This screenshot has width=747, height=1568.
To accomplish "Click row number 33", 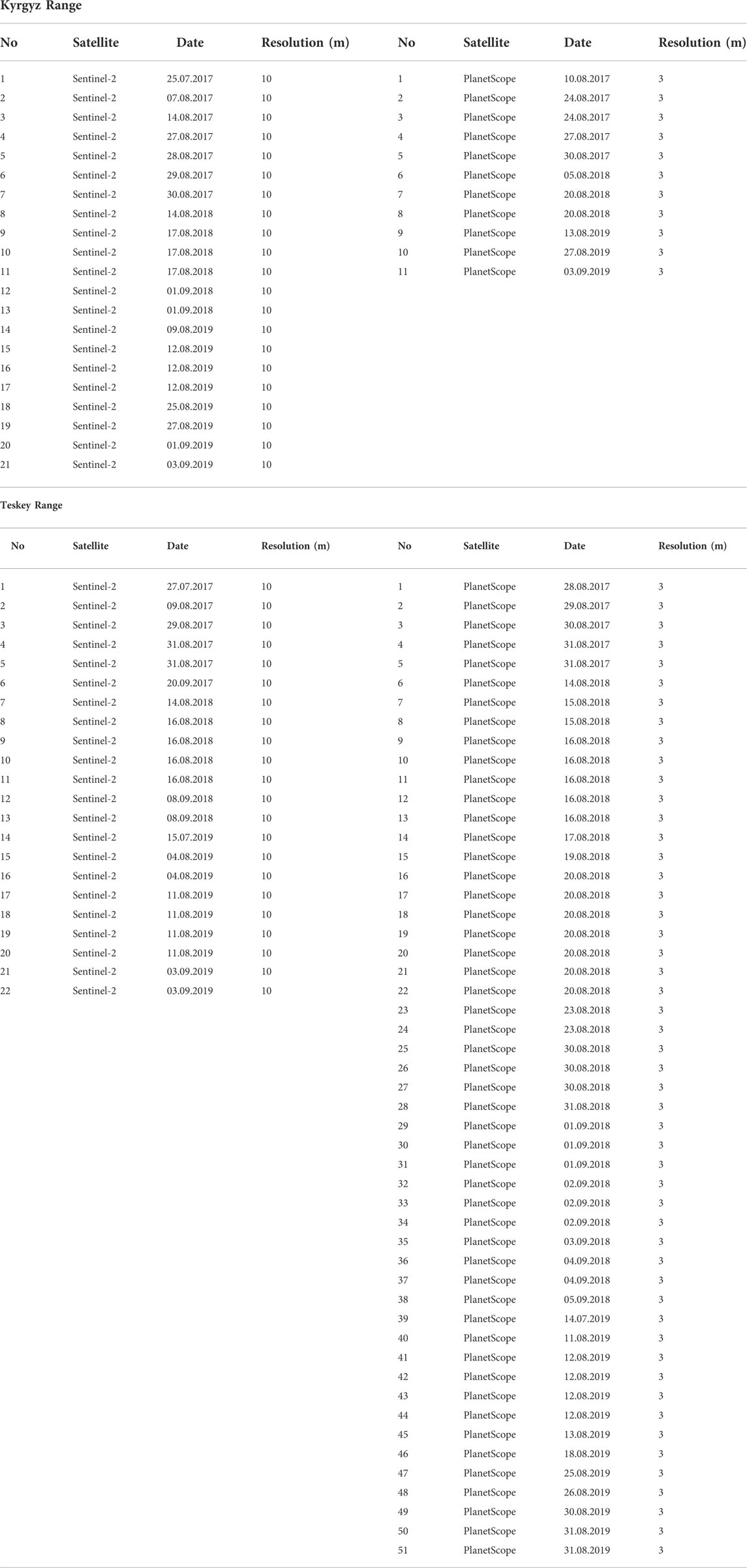I will [x=403, y=1203].
